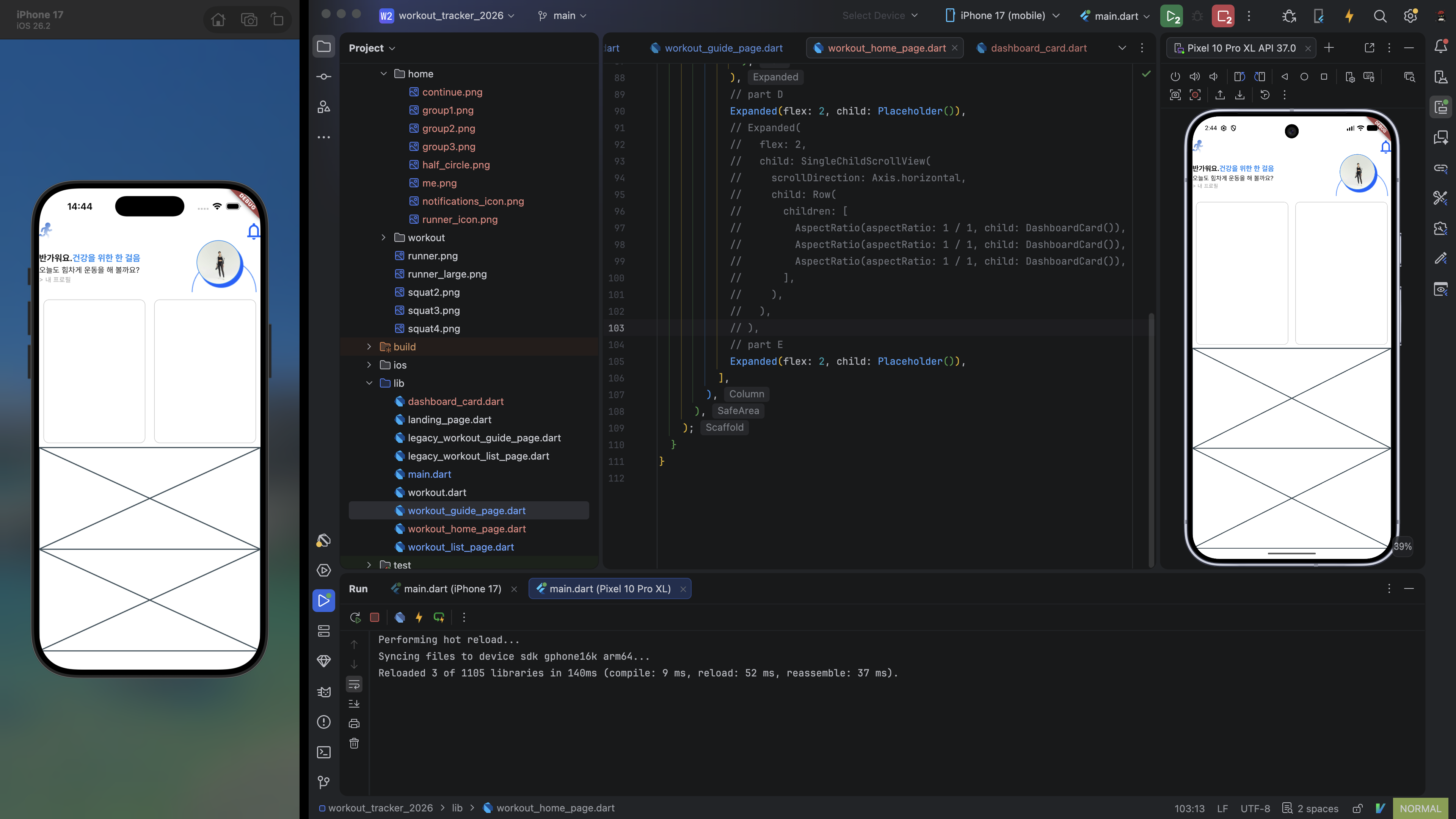Viewport: 1456px width, 819px height.
Task: Click the 2 spaces indent setting
Action: click(x=1310, y=808)
